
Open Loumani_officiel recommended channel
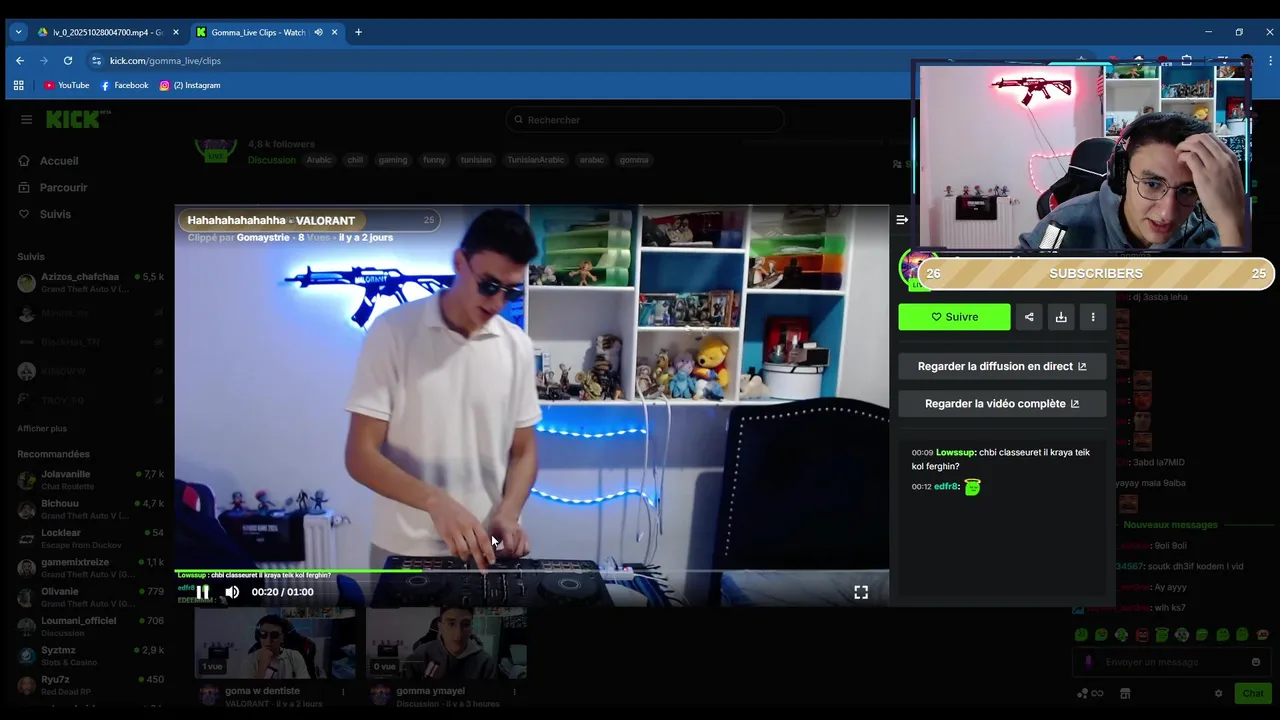point(90,626)
